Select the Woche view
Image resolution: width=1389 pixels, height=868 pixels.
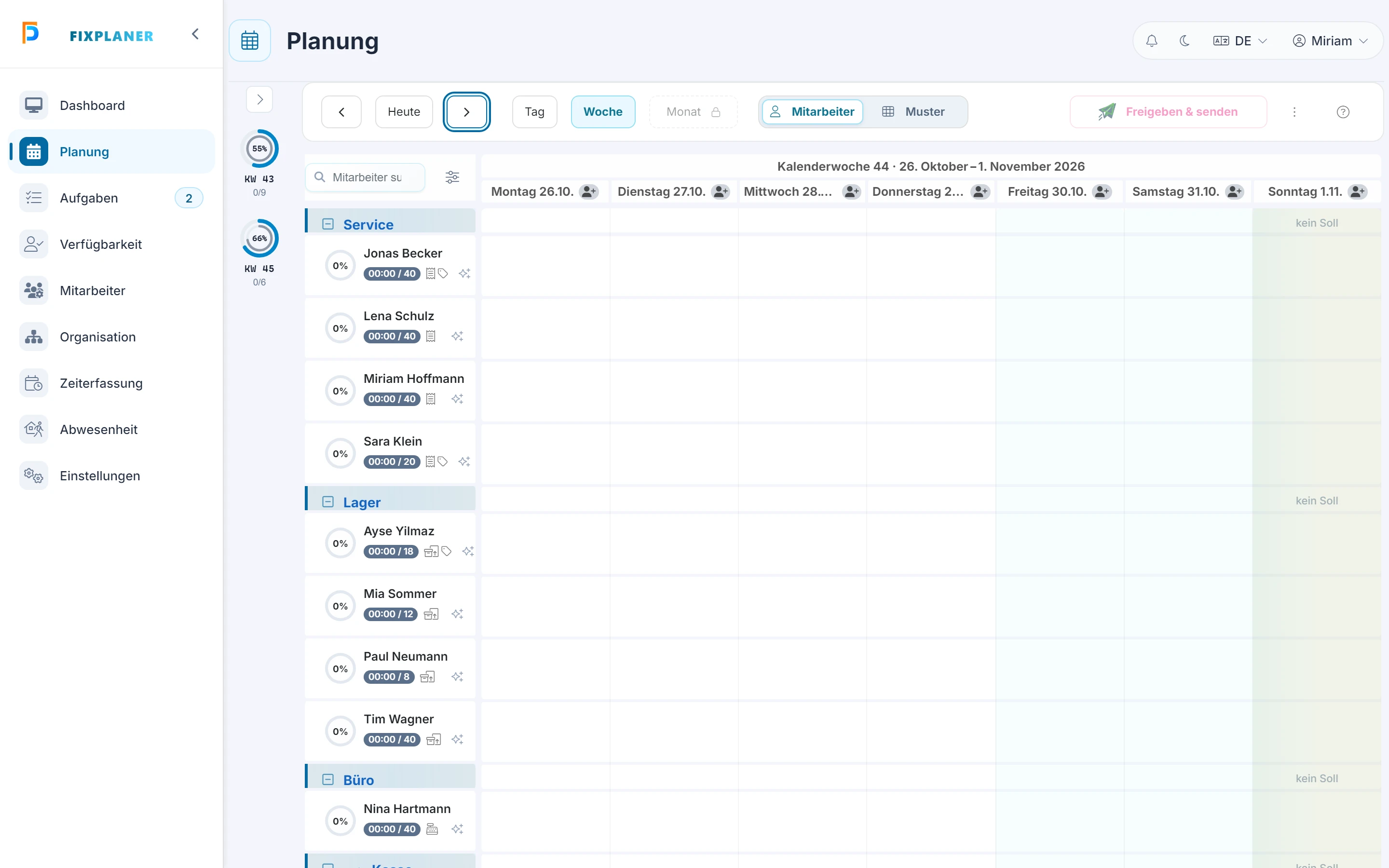603,112
